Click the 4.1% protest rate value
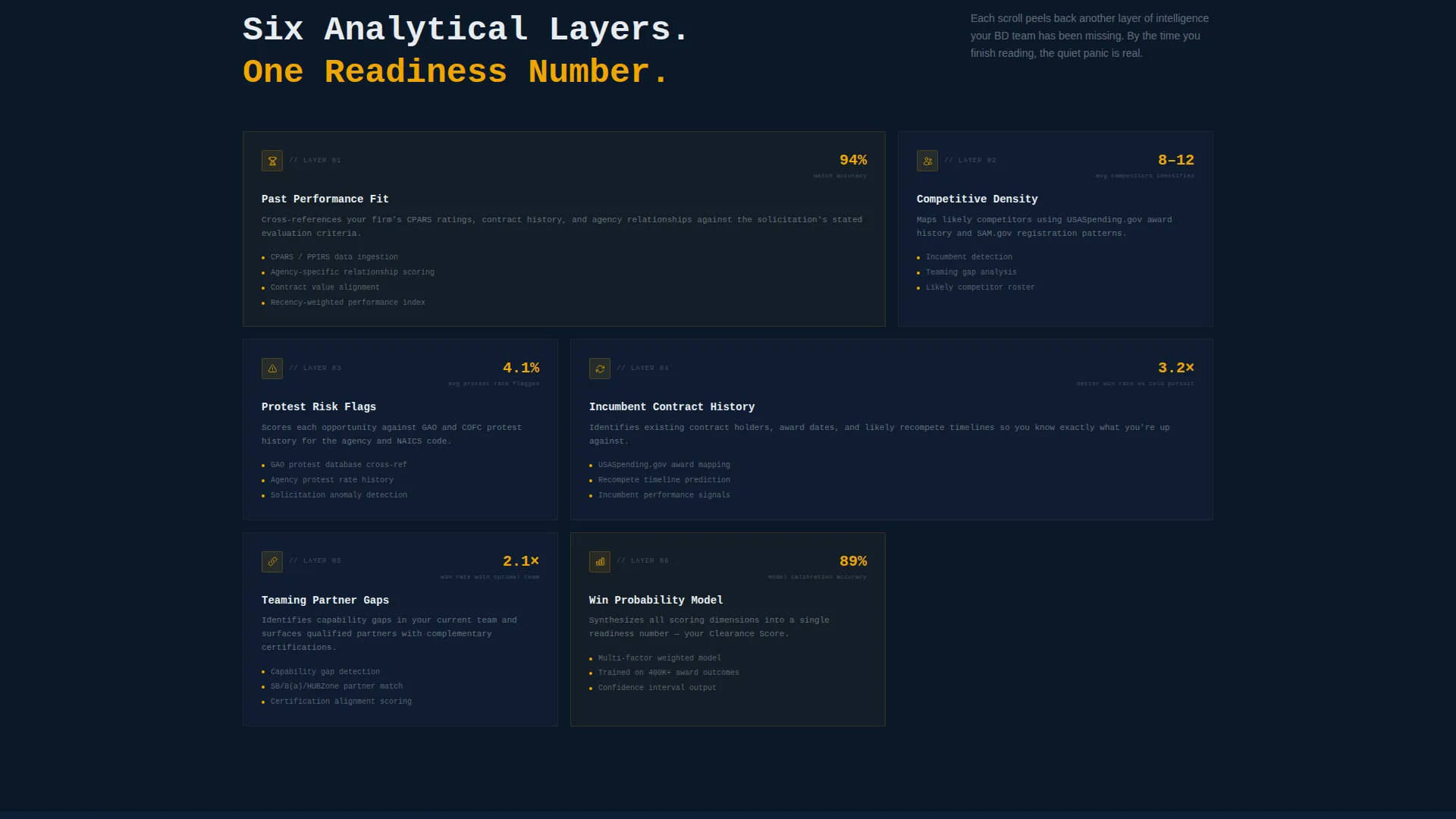Viewport: 1456px width, 819px height. 521,368
